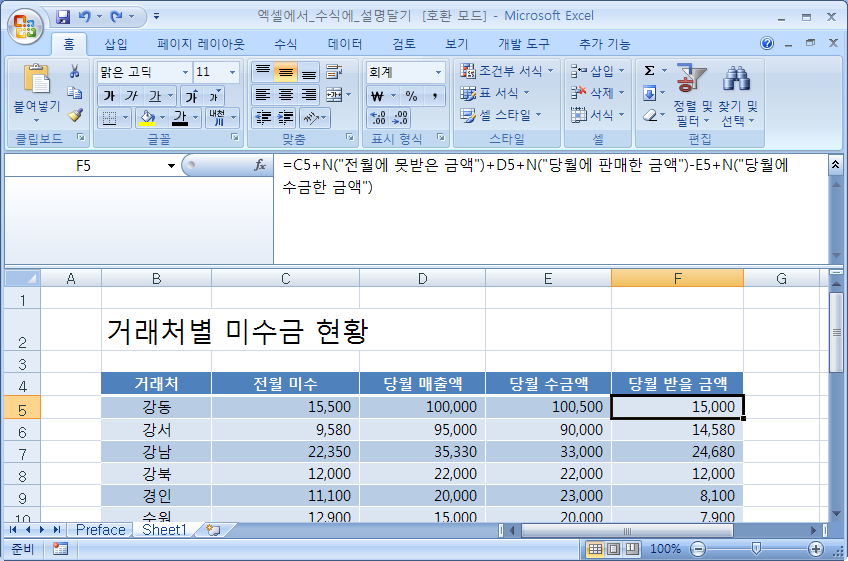Apply comma style format
The image size is (848, 561).
click(x=434, y=96)
